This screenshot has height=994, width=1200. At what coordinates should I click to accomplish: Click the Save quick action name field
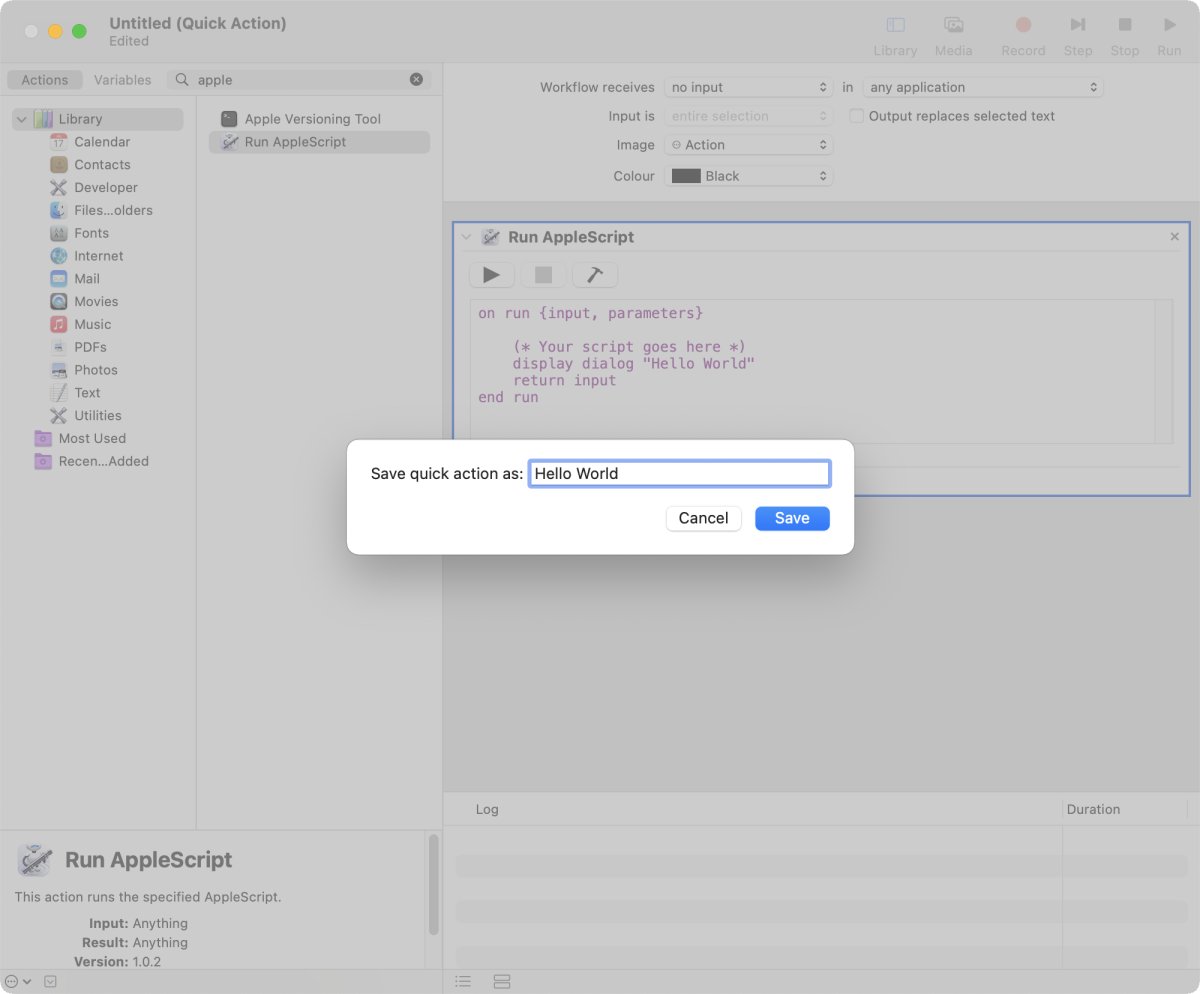pos(679,474)
